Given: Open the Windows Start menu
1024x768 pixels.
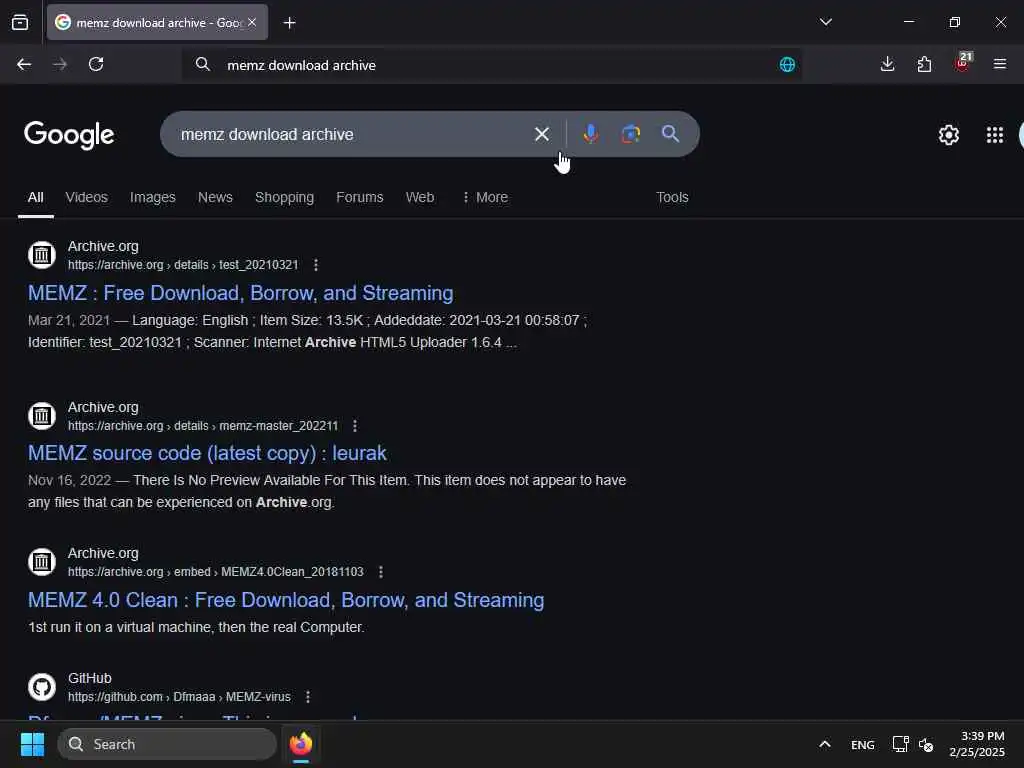Looking at the screenshot, I should [x=32, y=744].
